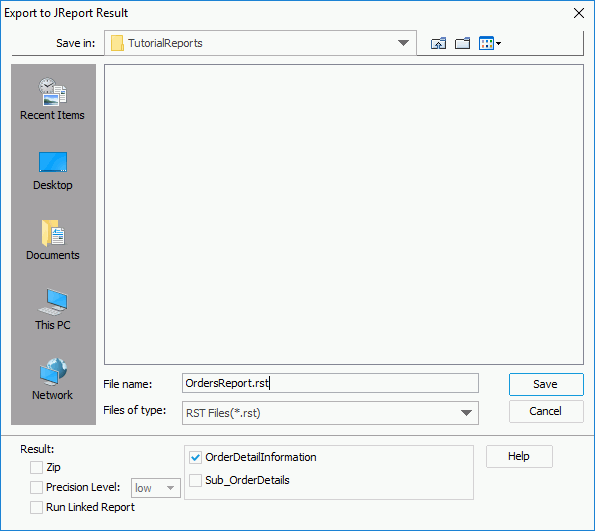
Task: Check the Sub_OrderDetails report
Action: pos(195,481)
